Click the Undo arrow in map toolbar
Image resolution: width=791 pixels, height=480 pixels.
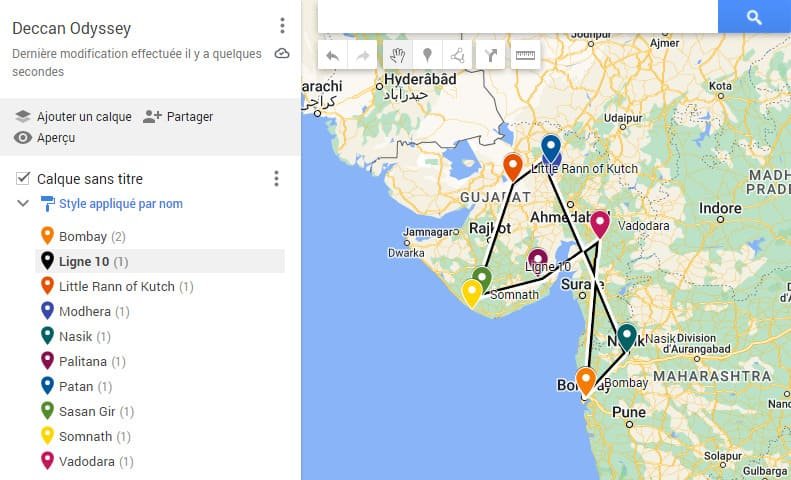click(x=332, y=55)
